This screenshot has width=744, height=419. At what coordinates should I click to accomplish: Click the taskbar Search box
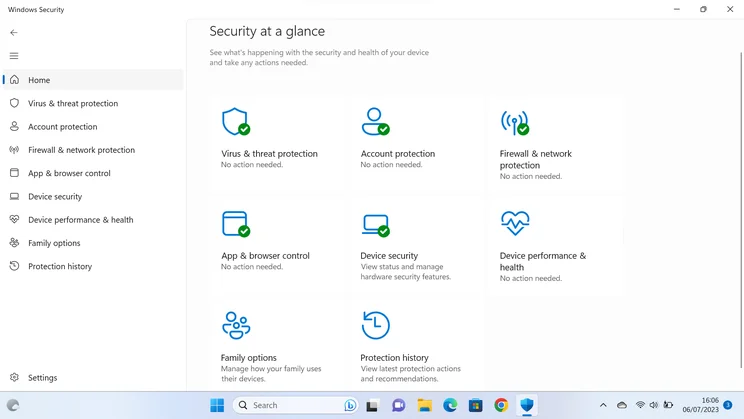click(295, 405)
